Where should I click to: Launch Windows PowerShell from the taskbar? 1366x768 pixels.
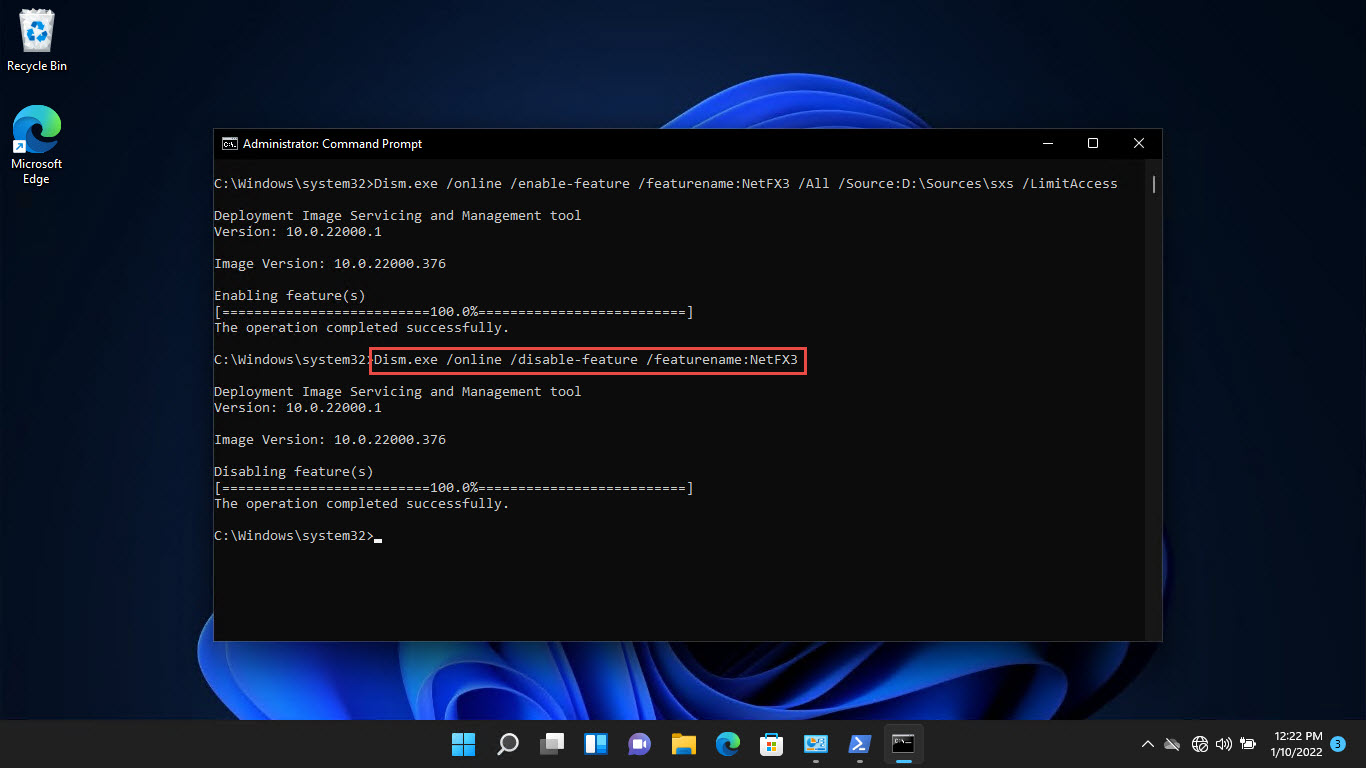[859, 744]
